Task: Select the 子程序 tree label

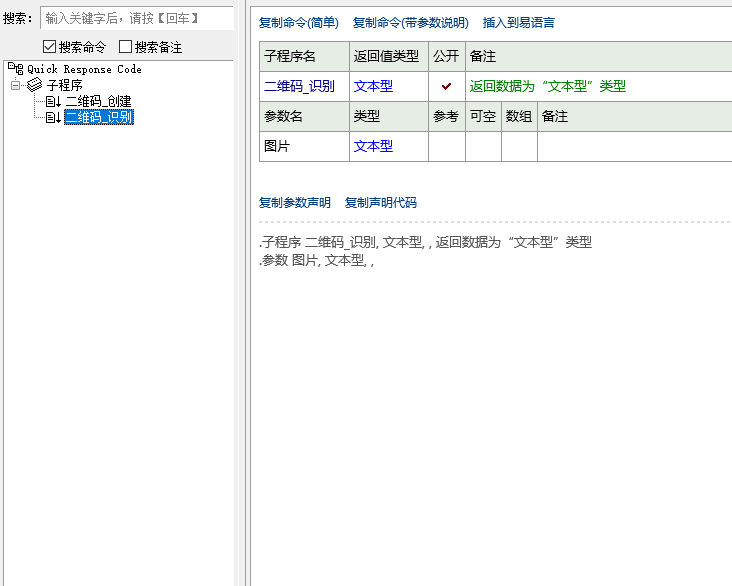Action: click(x=64, y=85)
